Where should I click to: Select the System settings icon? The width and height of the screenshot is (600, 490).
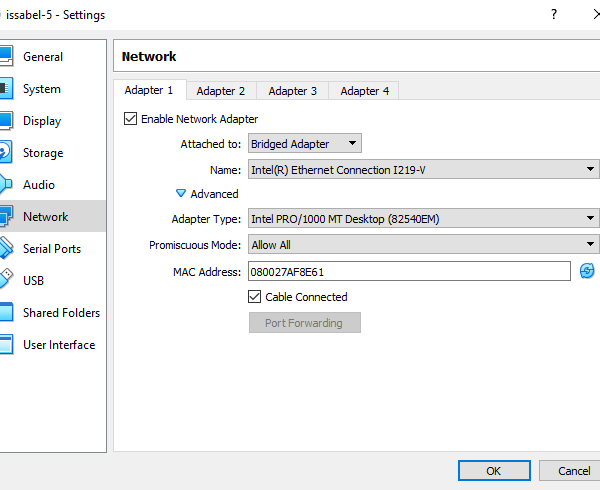click(x=5, y=89)
